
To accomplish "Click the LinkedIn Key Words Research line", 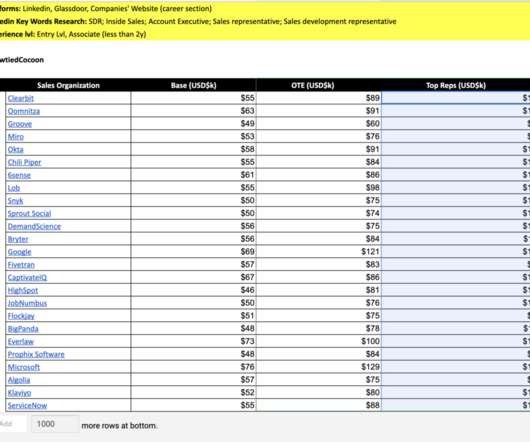I will click(198, 22).
